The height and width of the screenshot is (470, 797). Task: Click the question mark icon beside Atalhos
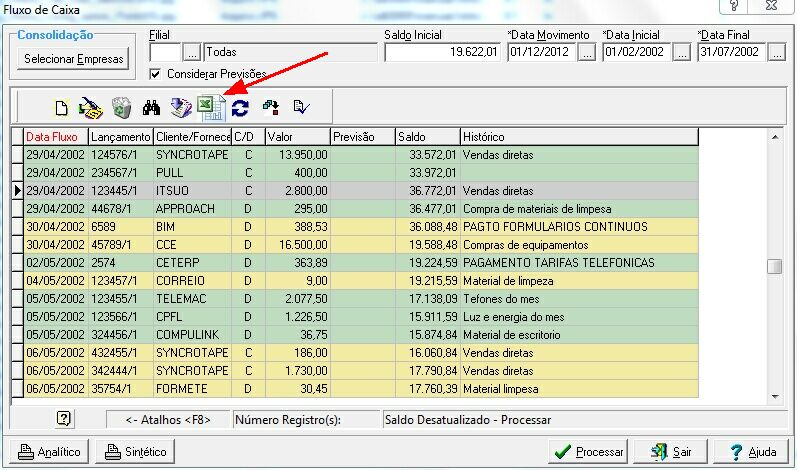pos(64,419)
